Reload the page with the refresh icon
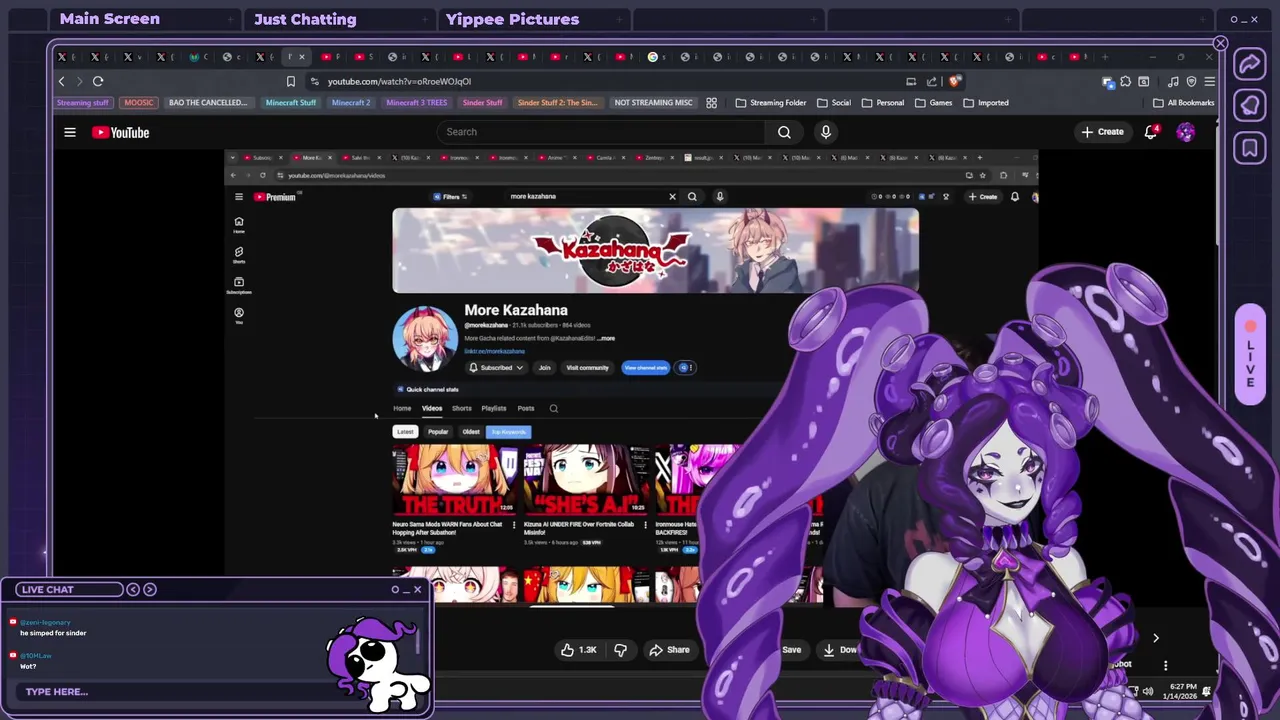Viewport: 1280px width, 720px height. pyautogui.click(x=98, y=81)
